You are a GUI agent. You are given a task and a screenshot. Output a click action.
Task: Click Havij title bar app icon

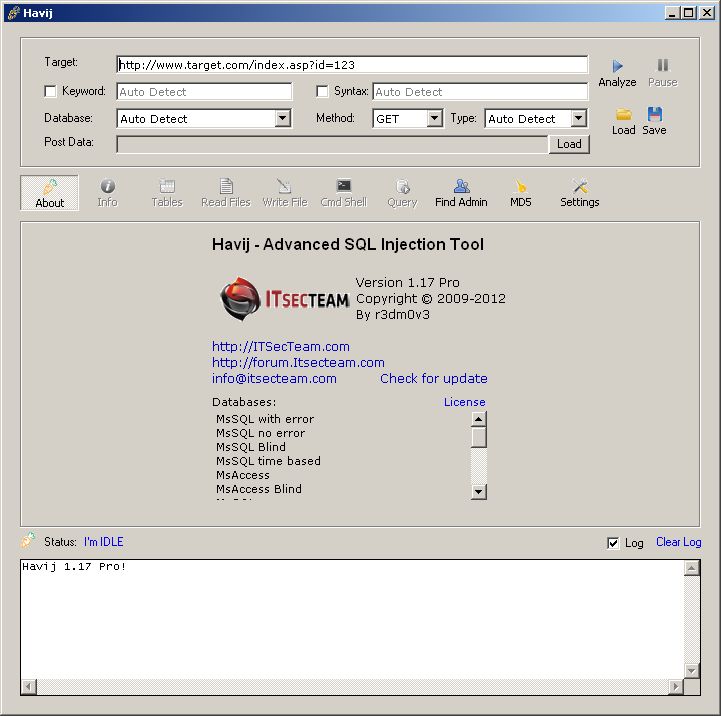pyautogui.click(x=14, y=13)
